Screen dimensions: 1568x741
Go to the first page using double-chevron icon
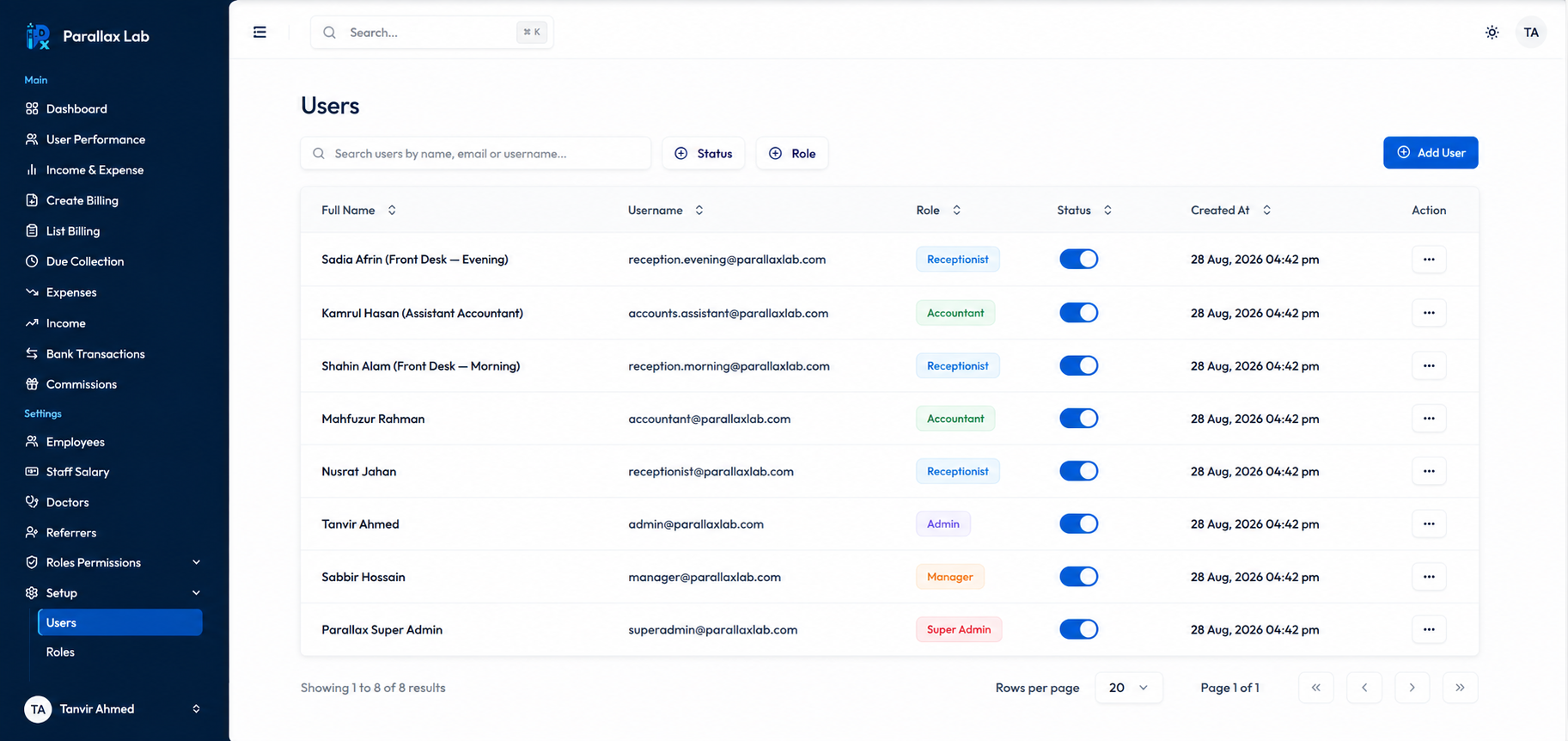pos(1316,688)
